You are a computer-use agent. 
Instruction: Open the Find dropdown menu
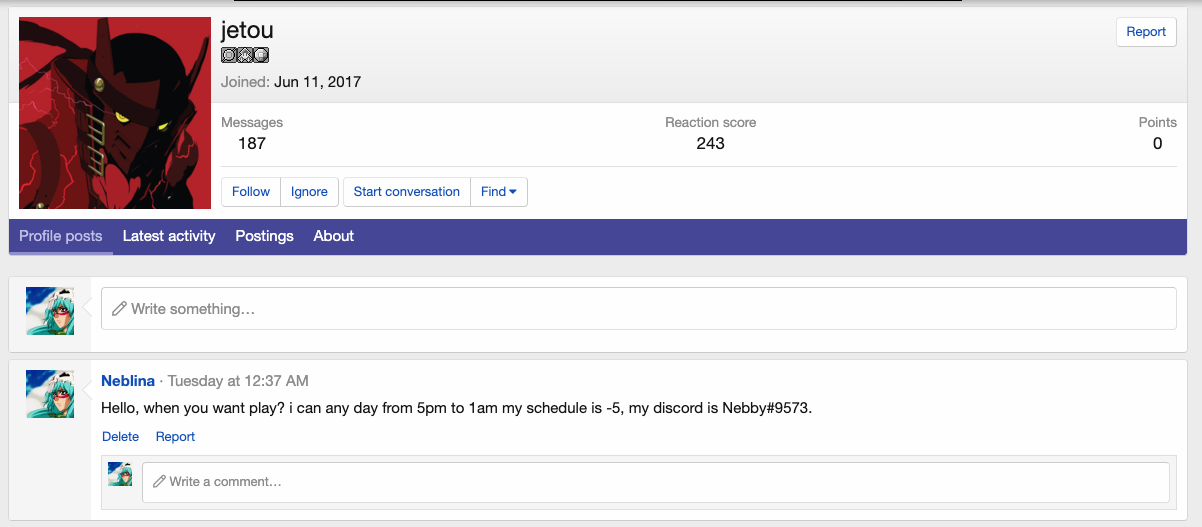click(499, 192)
